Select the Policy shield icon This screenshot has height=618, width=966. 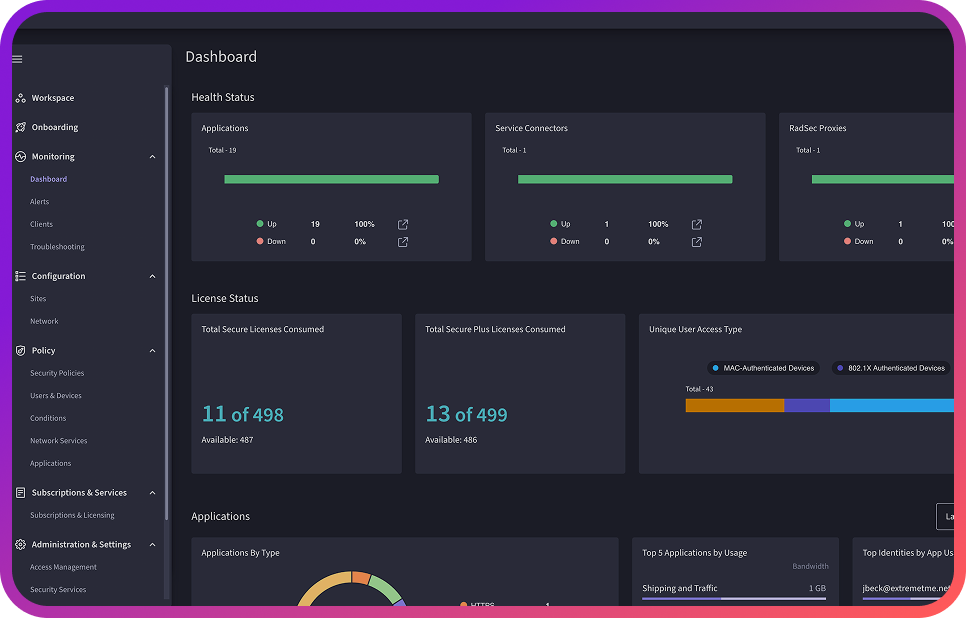coord(19,350)
